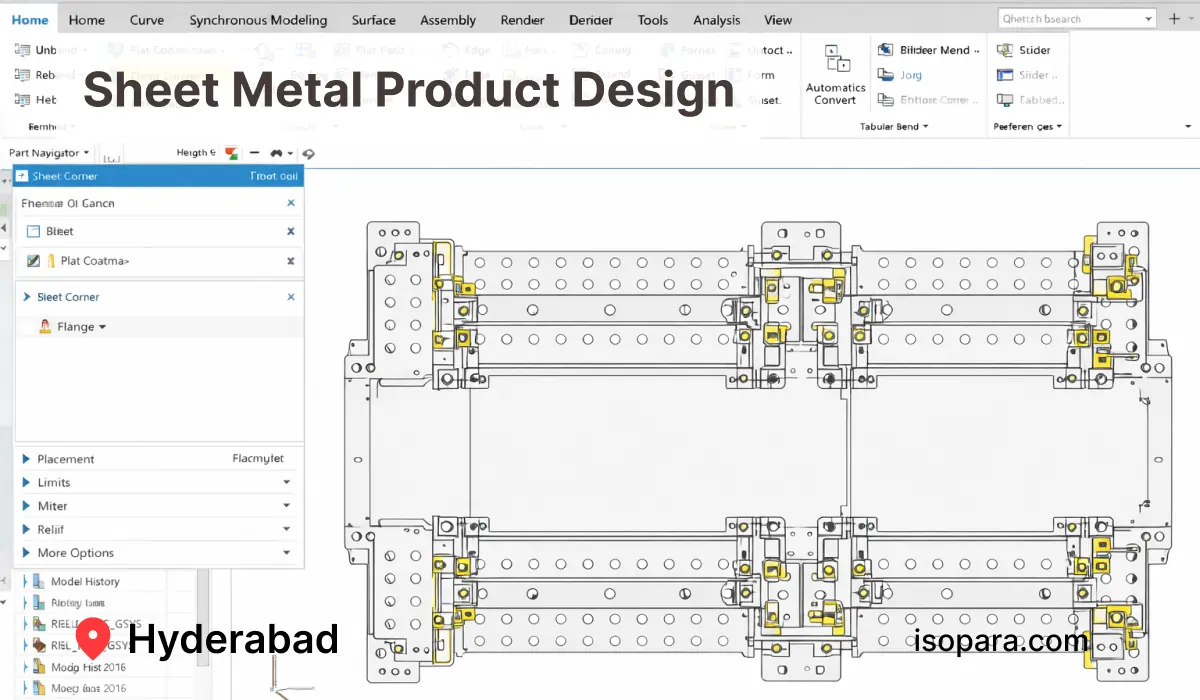
Task: Click the Flange feature icon
Action: tap(45, 327)
